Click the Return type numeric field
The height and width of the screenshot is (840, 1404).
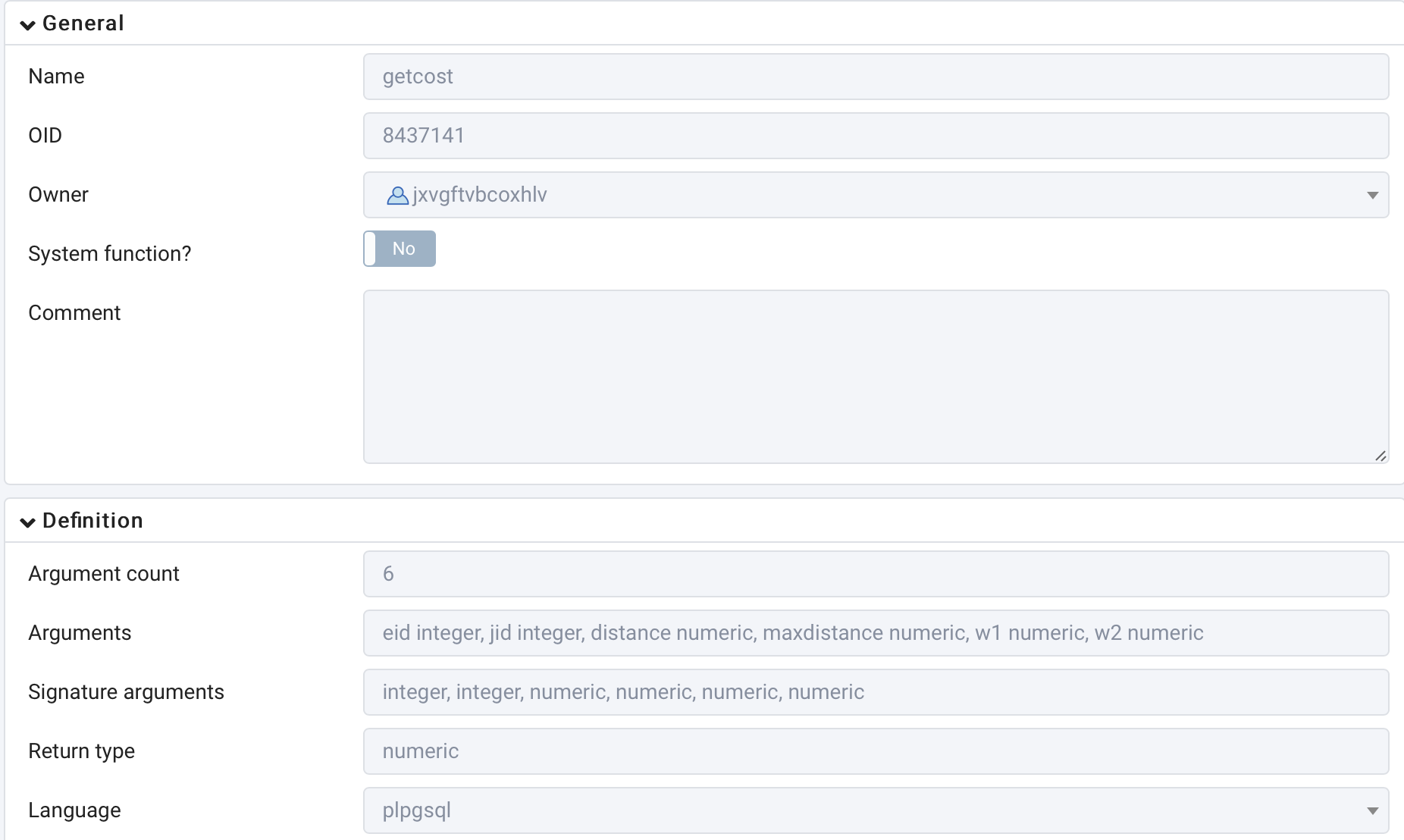[876, 751]
